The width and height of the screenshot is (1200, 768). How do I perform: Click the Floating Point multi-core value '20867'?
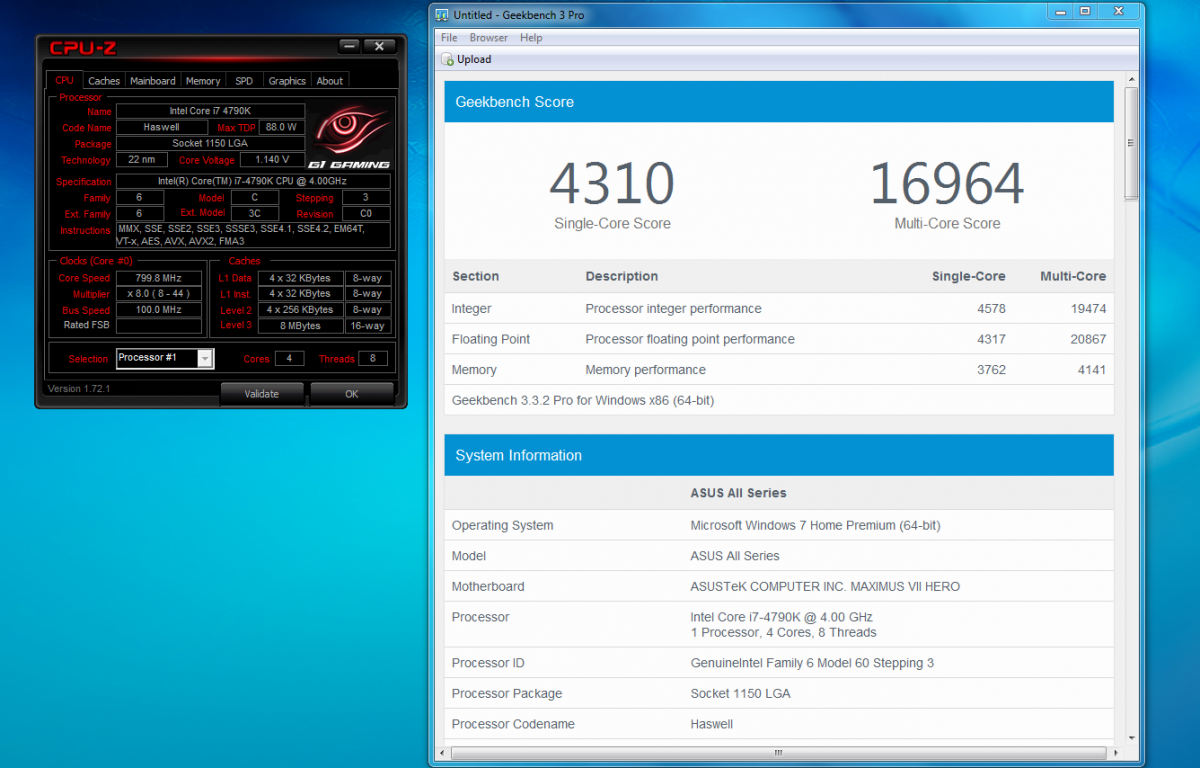(1087, 339)
